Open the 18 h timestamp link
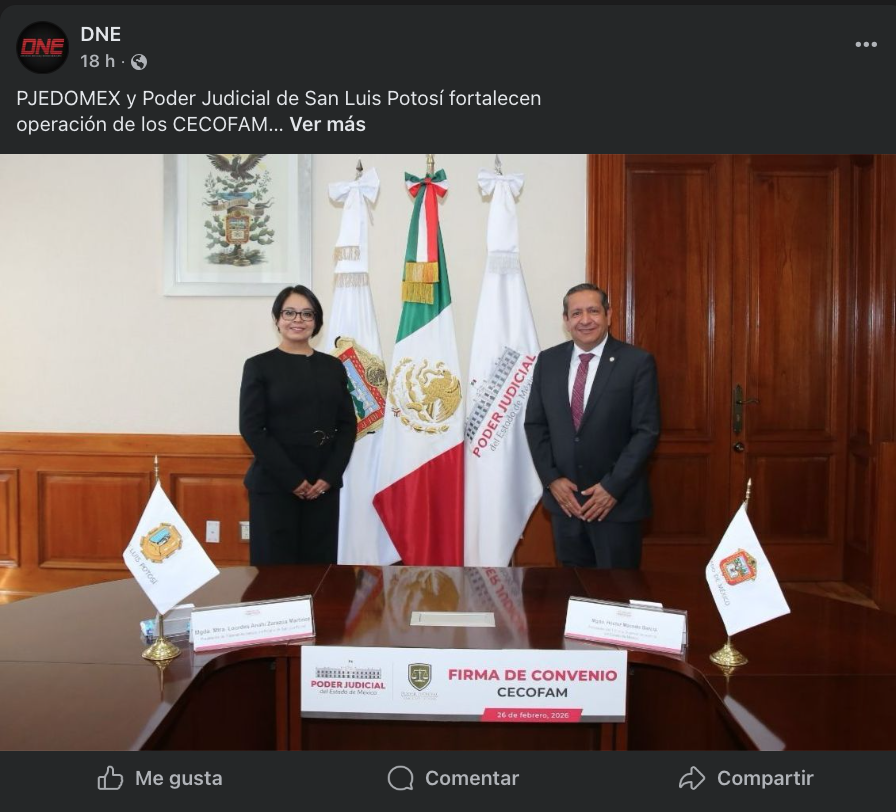 [x=98, y=61]
